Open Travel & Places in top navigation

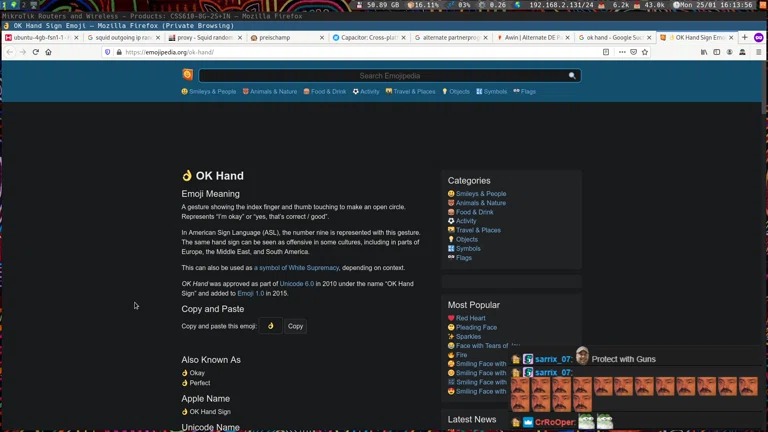tap(413, 92)
